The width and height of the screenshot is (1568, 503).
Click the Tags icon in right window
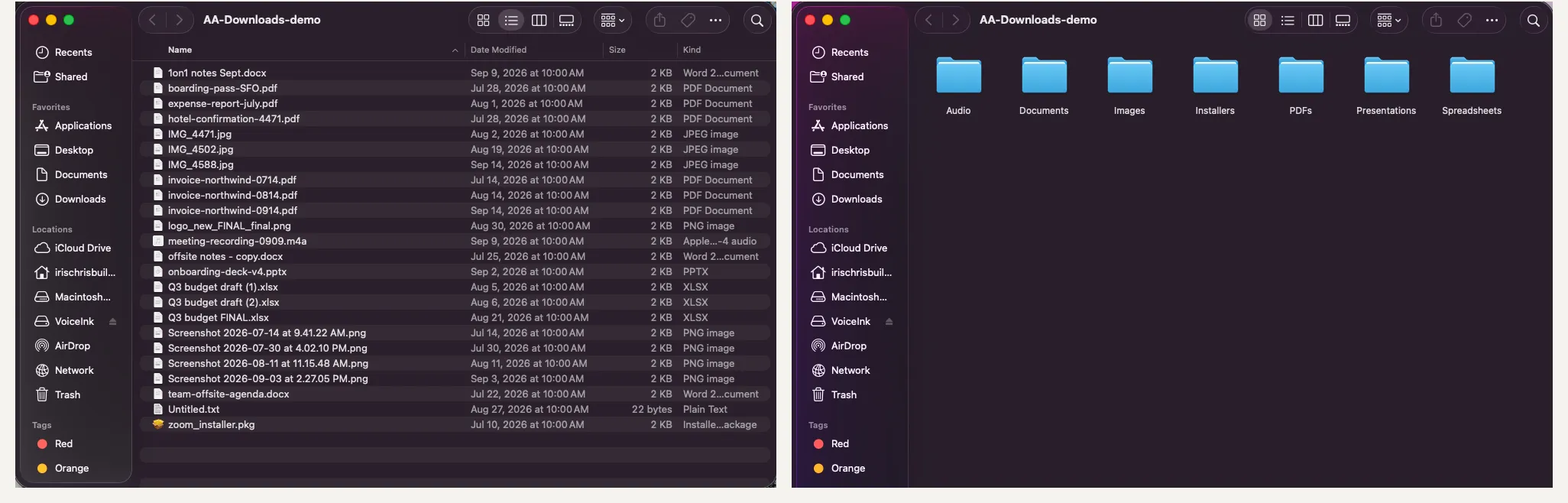(x=1464, y=21)
